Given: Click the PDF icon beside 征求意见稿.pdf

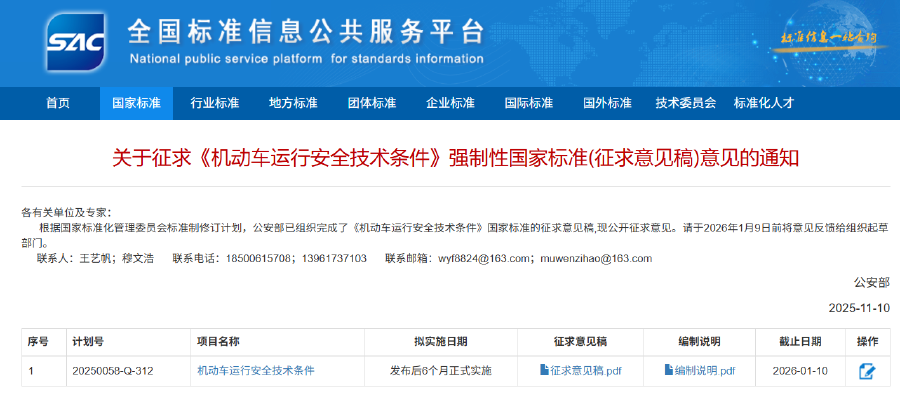Looking at the screenshot, I should click(544, 370).
